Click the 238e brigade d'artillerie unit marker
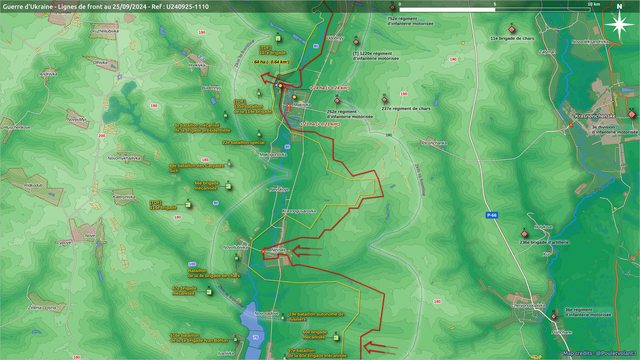The height and width of the screenshot is (360, 640). click(x=524, y=234)
